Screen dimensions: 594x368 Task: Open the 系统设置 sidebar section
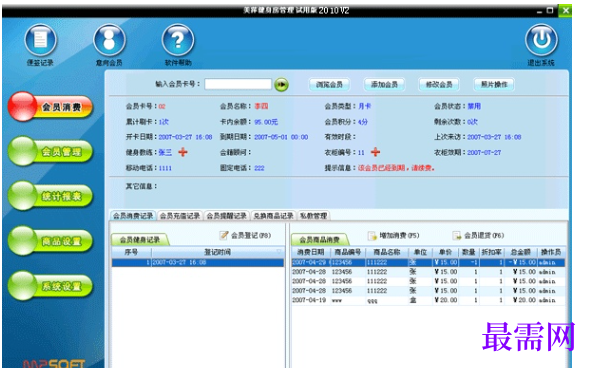coord(50,285)
